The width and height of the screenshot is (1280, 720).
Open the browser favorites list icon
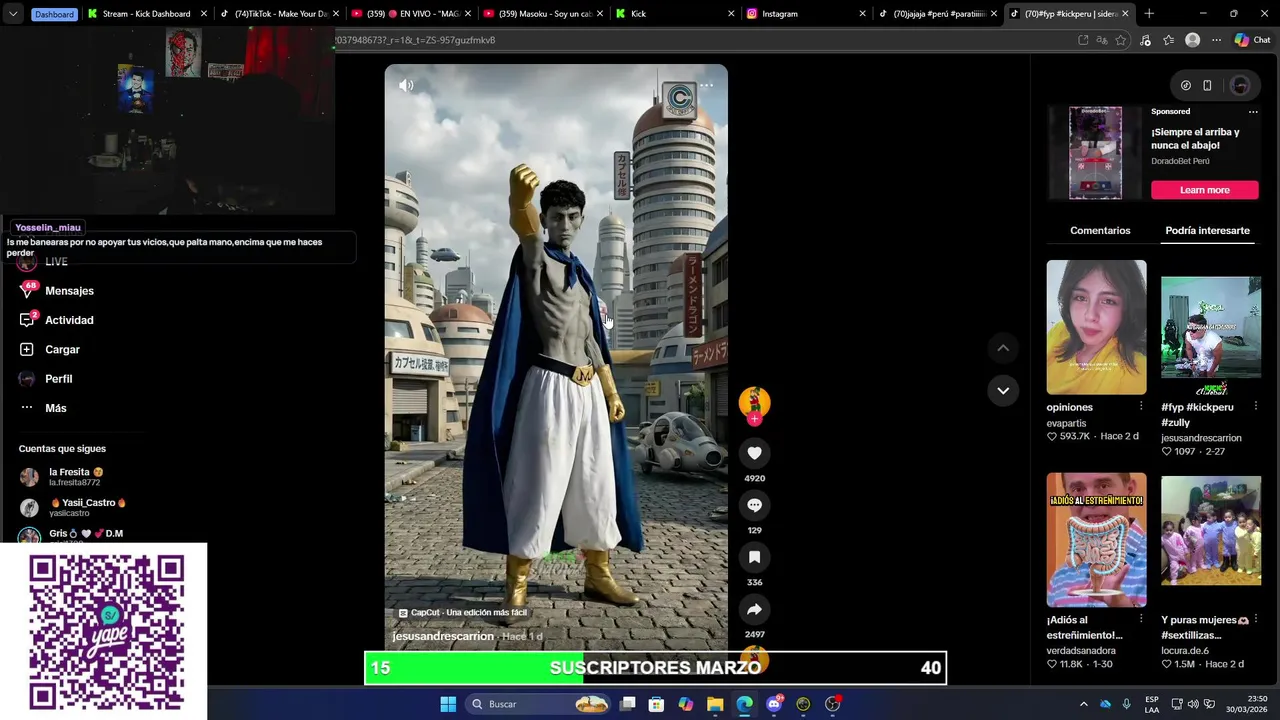point(1168,40)
